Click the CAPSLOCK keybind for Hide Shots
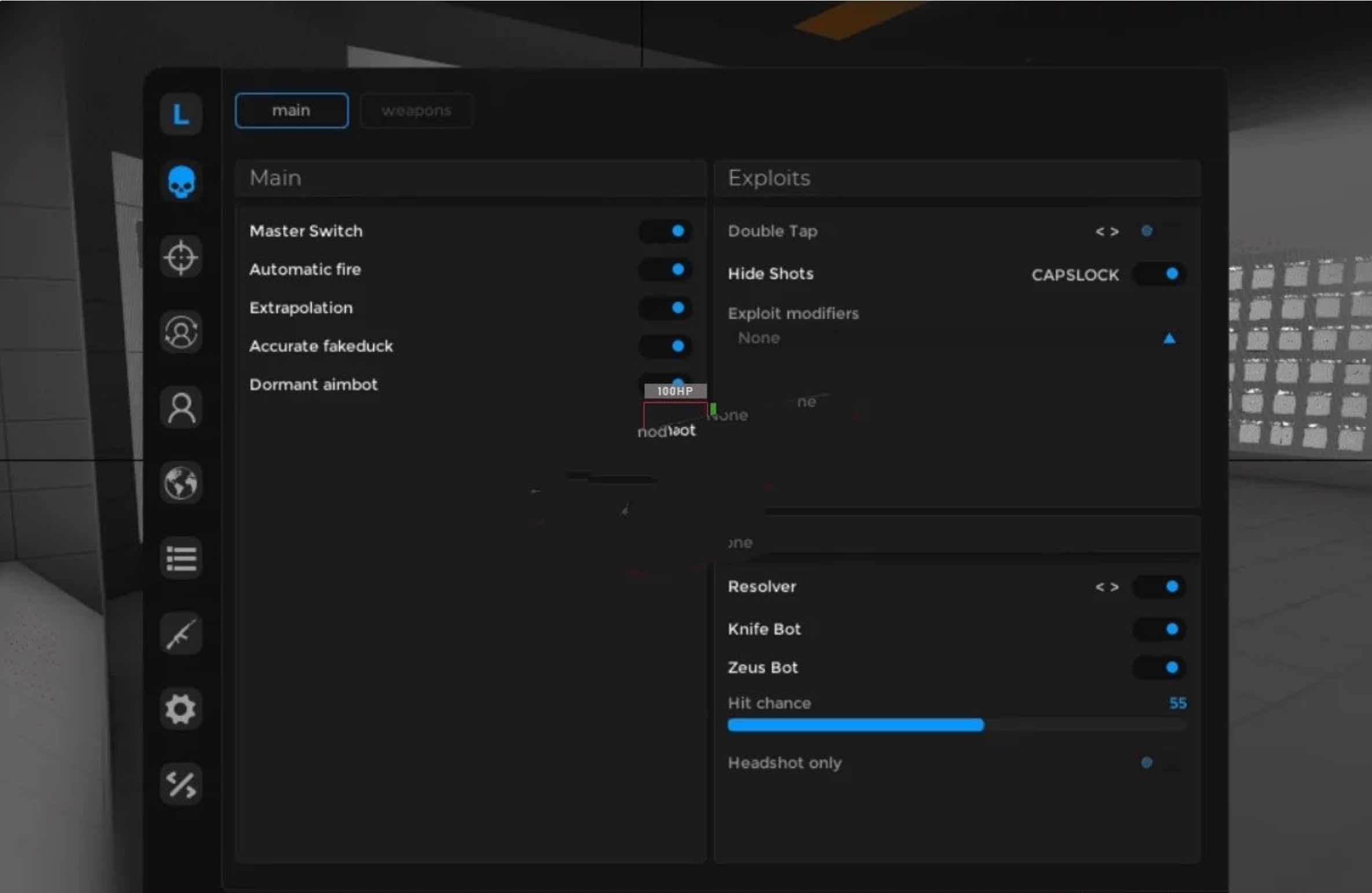Image resolution: width=1372 pixels, height=893 pixels. (1075, 275)
